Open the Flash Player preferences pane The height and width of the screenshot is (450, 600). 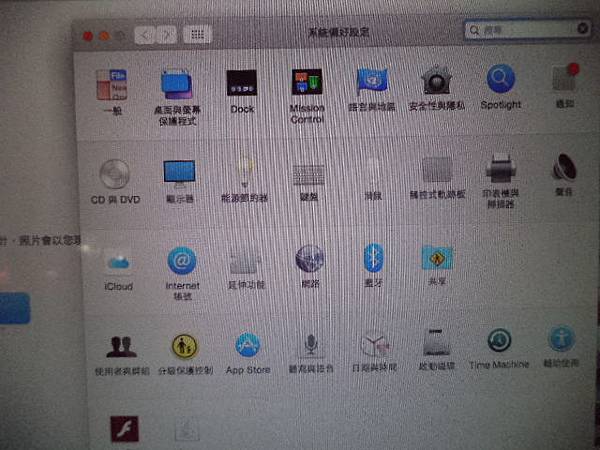coord(124,429)
